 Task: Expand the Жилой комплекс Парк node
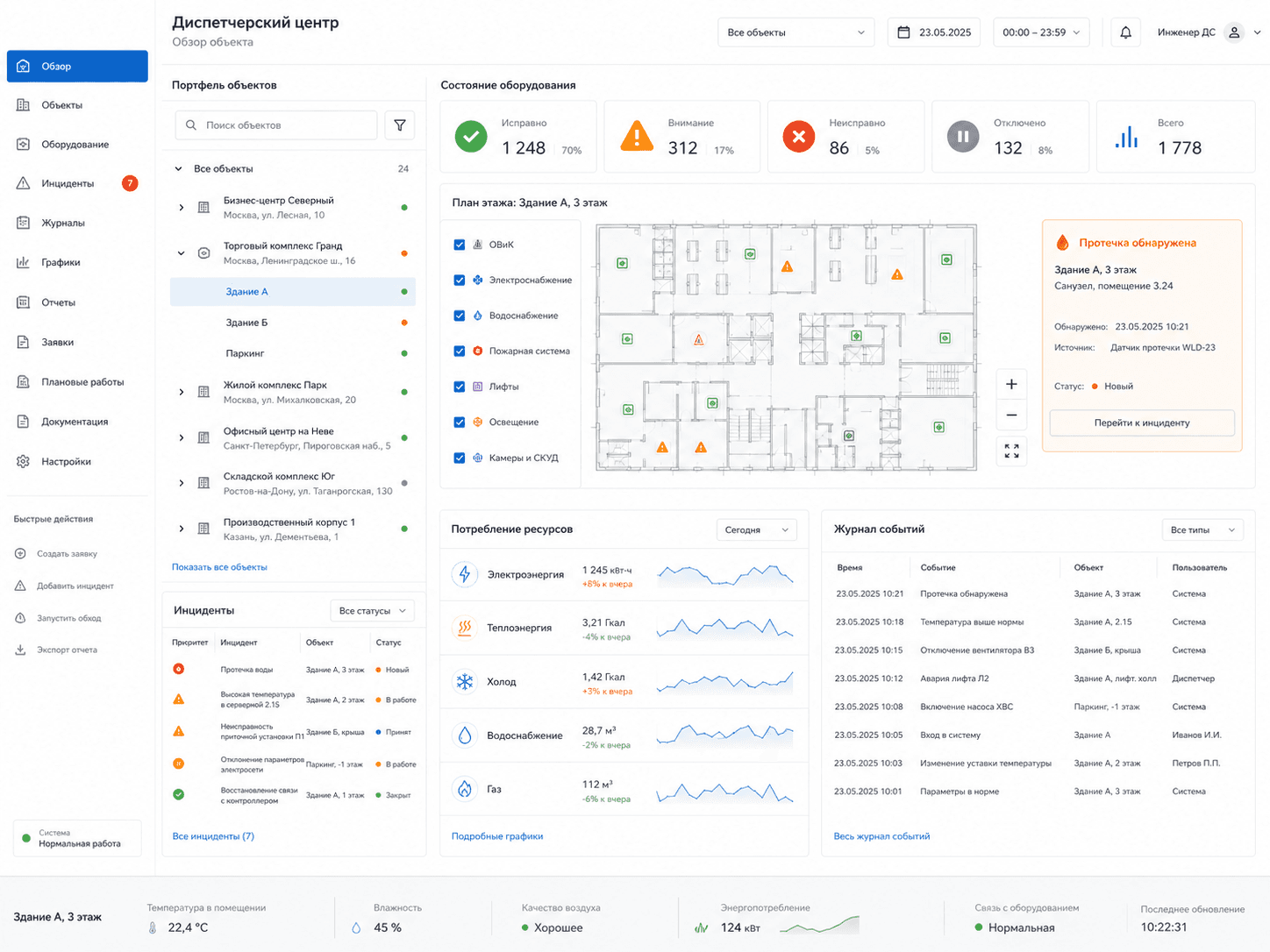tap(182, 392)
